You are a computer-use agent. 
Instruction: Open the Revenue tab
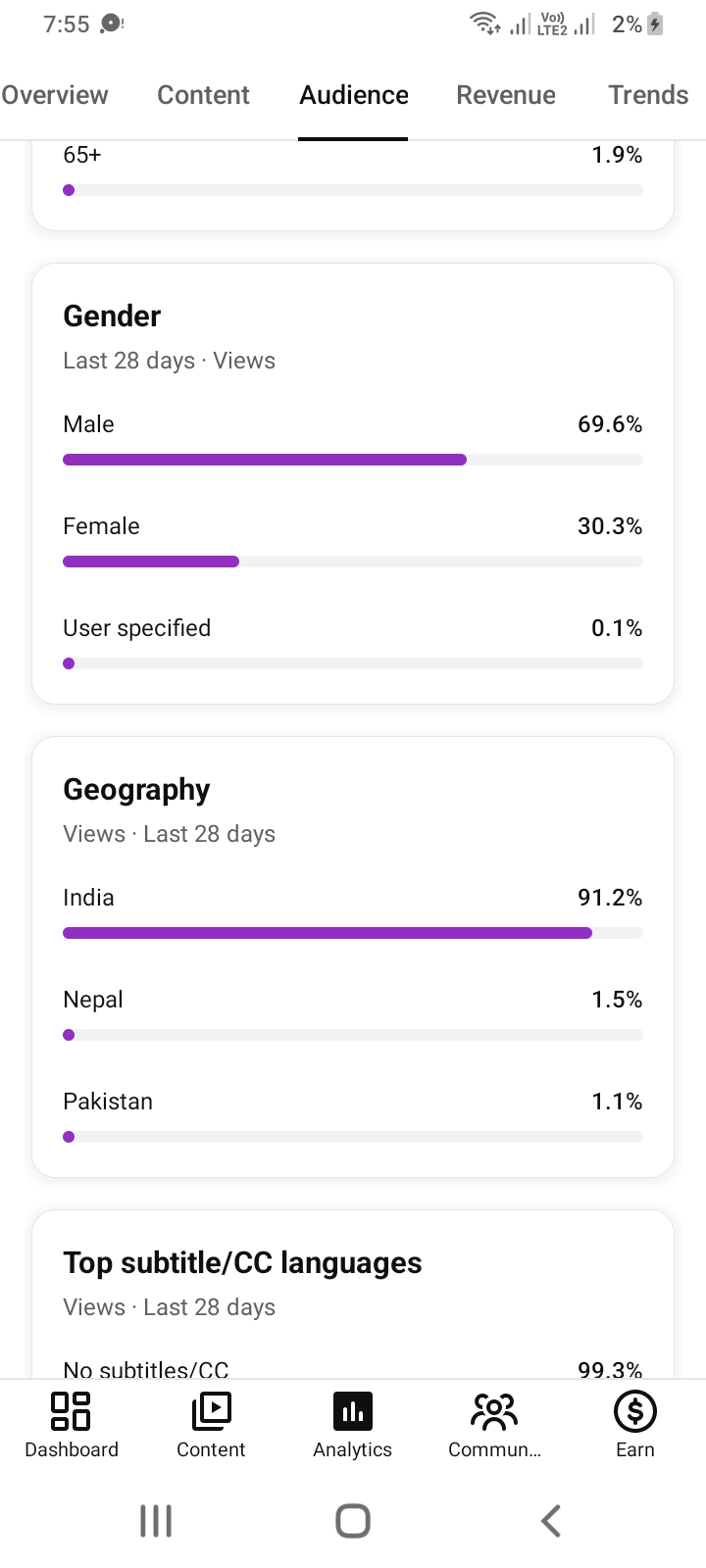506,95
